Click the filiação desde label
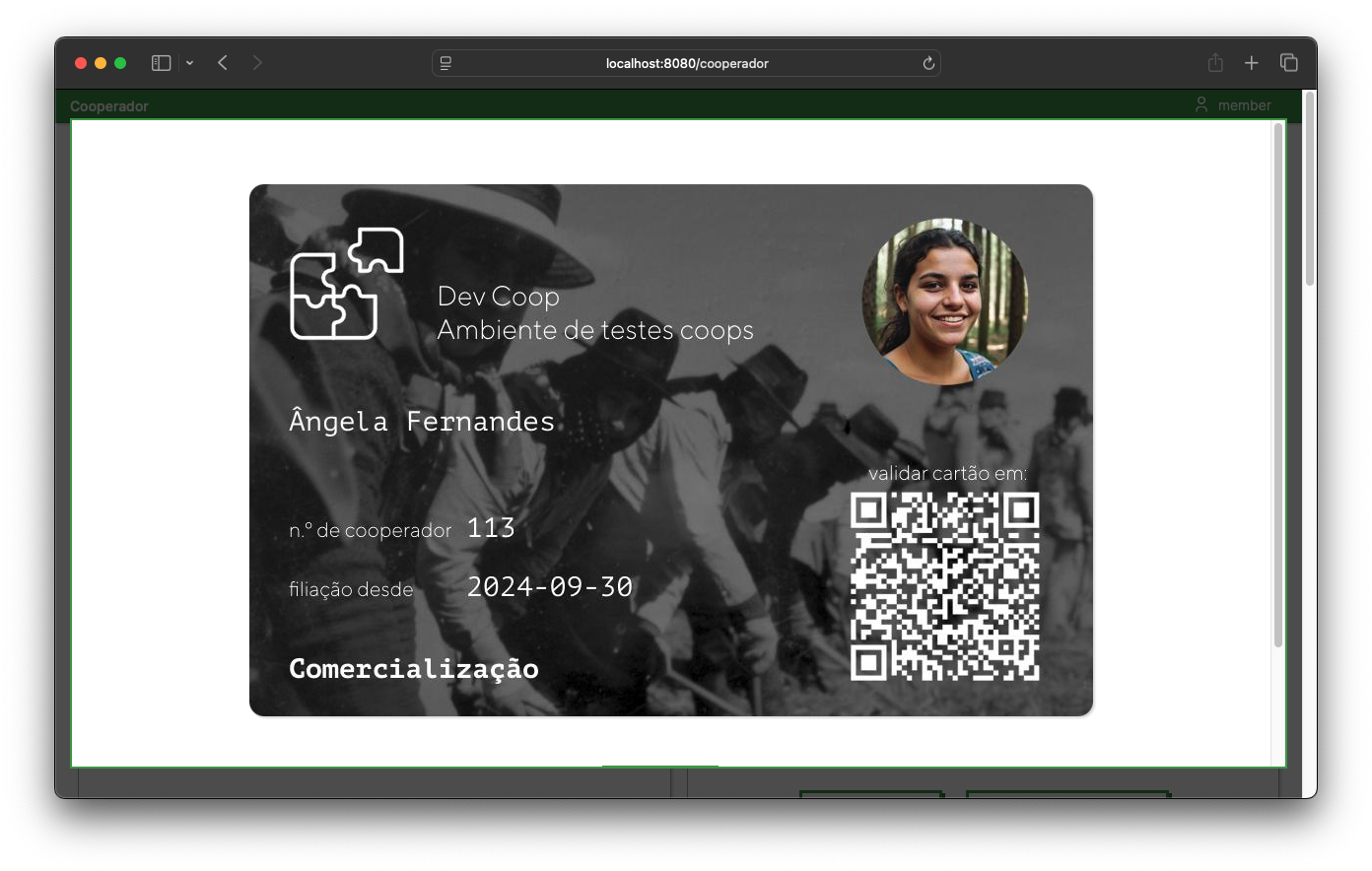The image size is (1372, 871). pyautogui.click(x=351, y=589)
